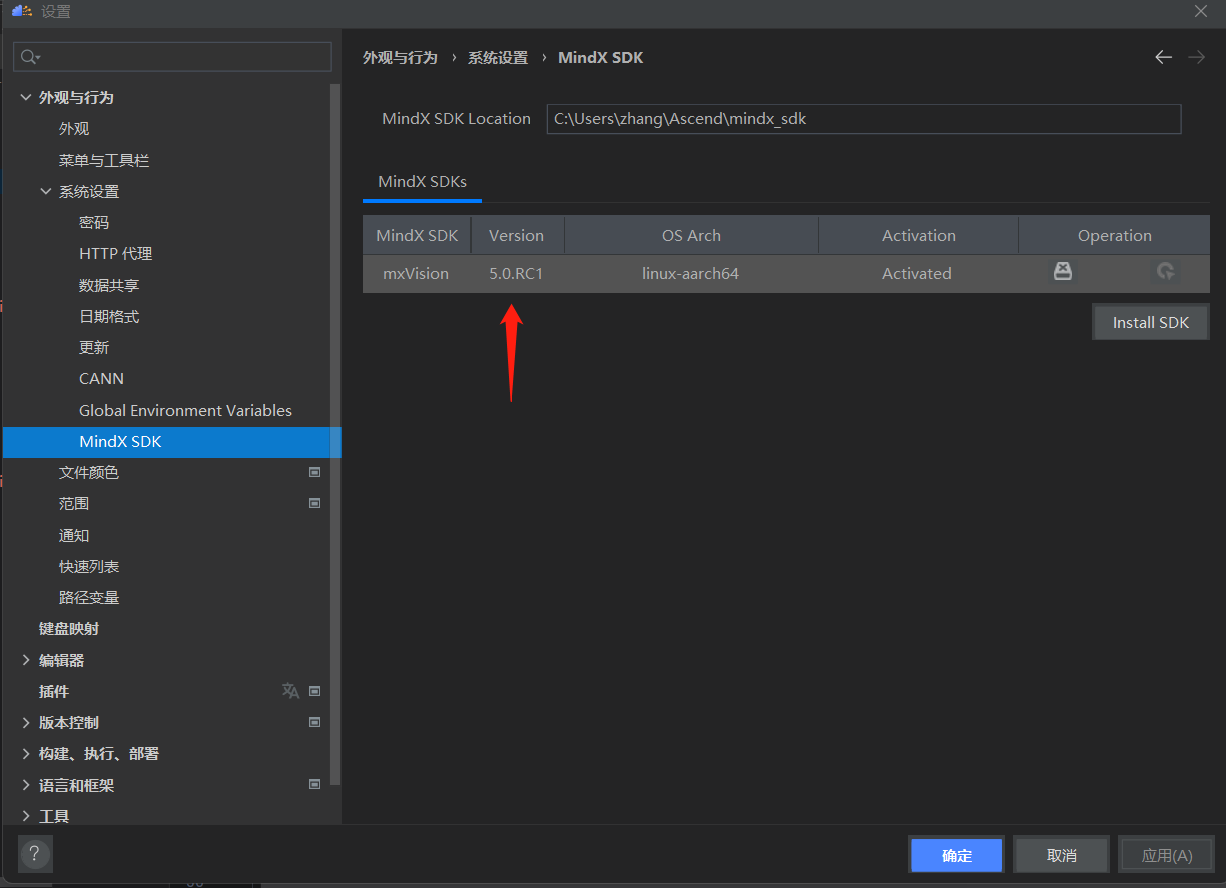
Task: Select the mxVision cell in the table
Action: coord(416,273)
